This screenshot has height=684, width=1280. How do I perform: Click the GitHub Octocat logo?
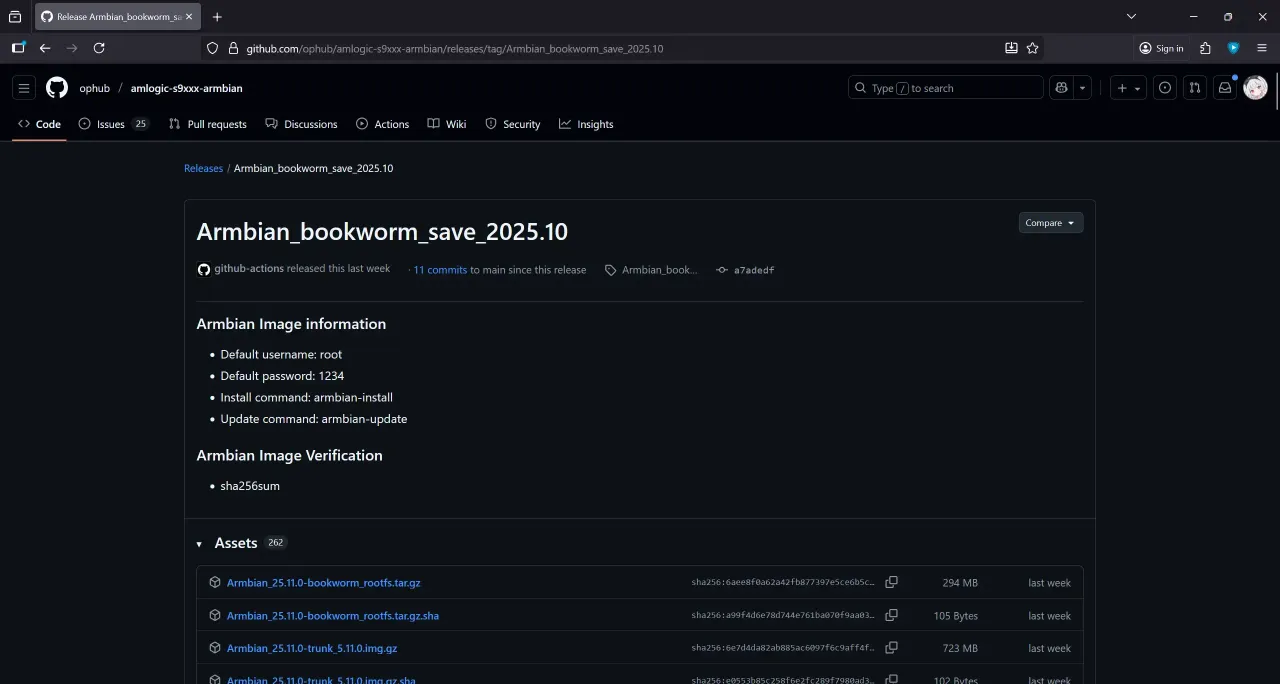click(57, 88)
